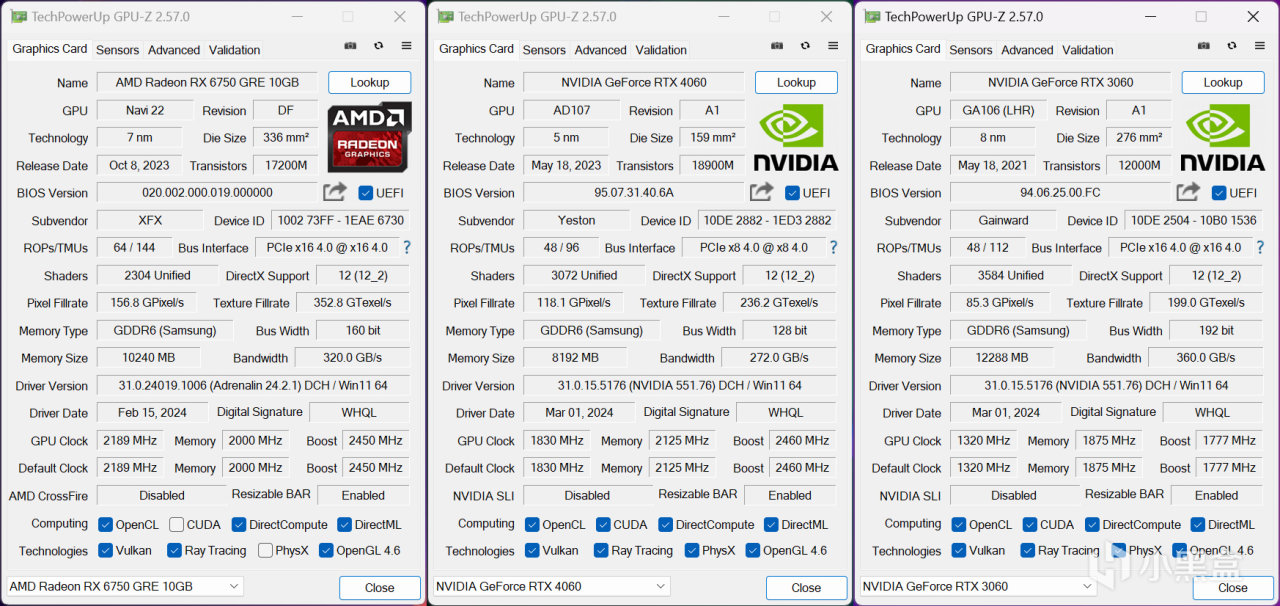The image size is (1280, 606).
Task: Open GPU selector dropdown NVIDIA GeForce RTX 3060
Action: click(979, 586)
